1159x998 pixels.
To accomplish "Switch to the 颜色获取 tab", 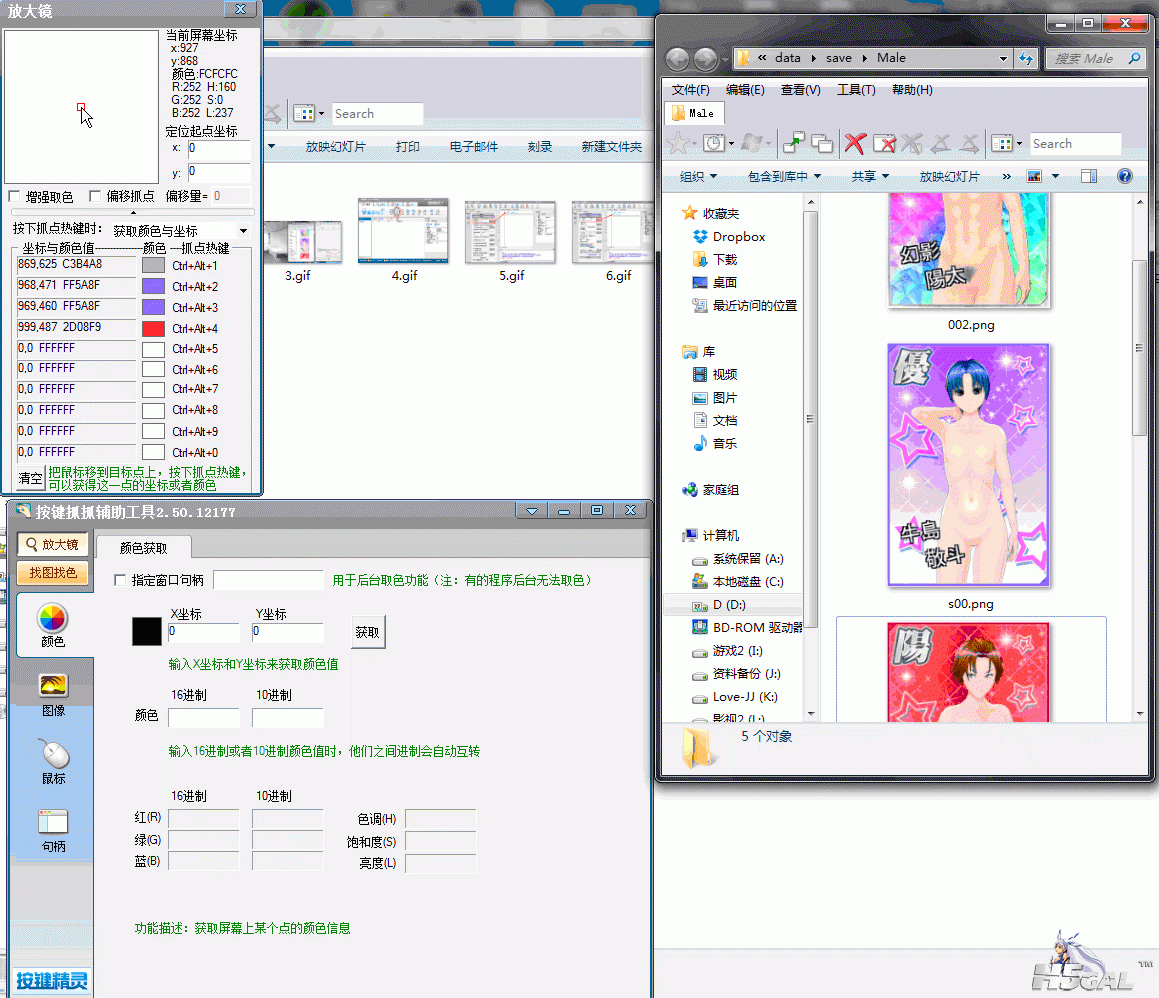I will click(x=143, y=548).
